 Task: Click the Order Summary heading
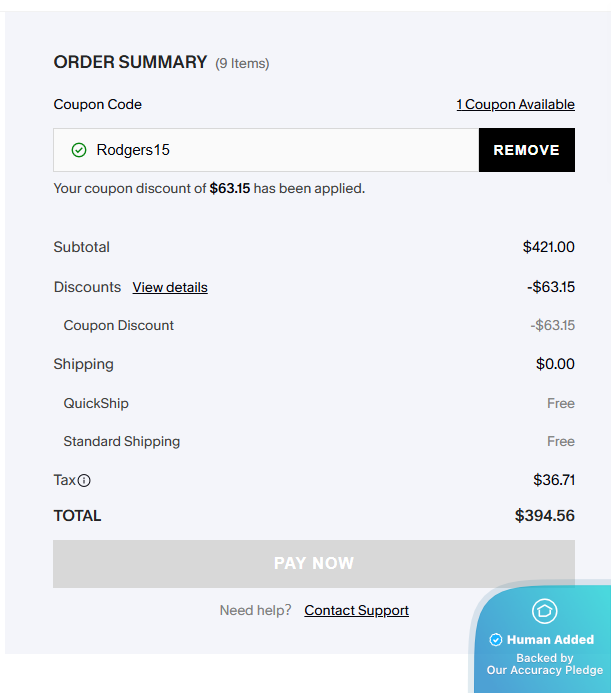click(x=130, y=62)
